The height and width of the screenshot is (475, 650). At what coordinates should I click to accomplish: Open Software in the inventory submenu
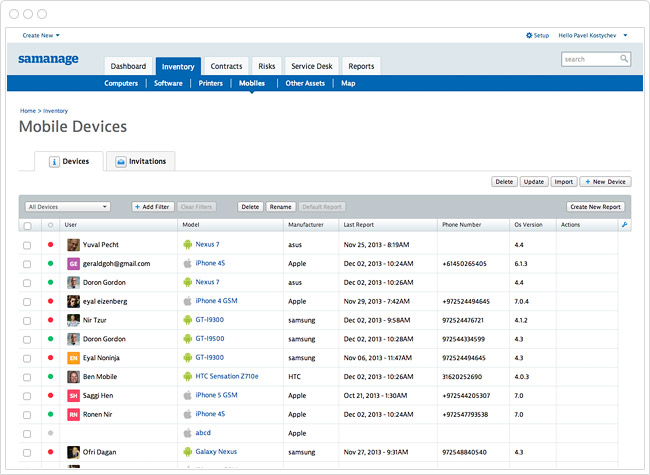point(168,83)
